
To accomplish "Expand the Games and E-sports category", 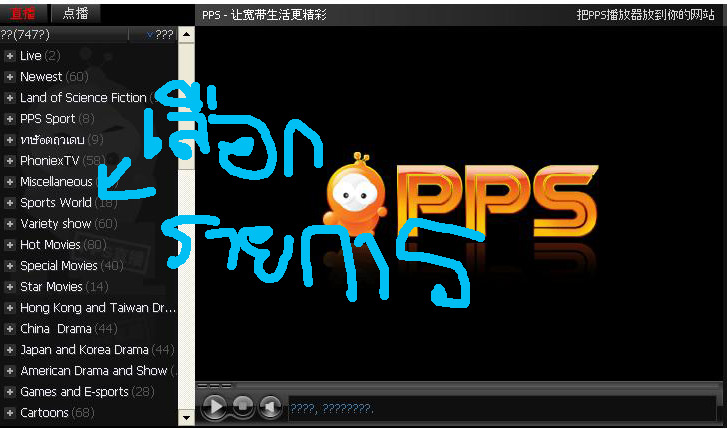I will 9,392.
